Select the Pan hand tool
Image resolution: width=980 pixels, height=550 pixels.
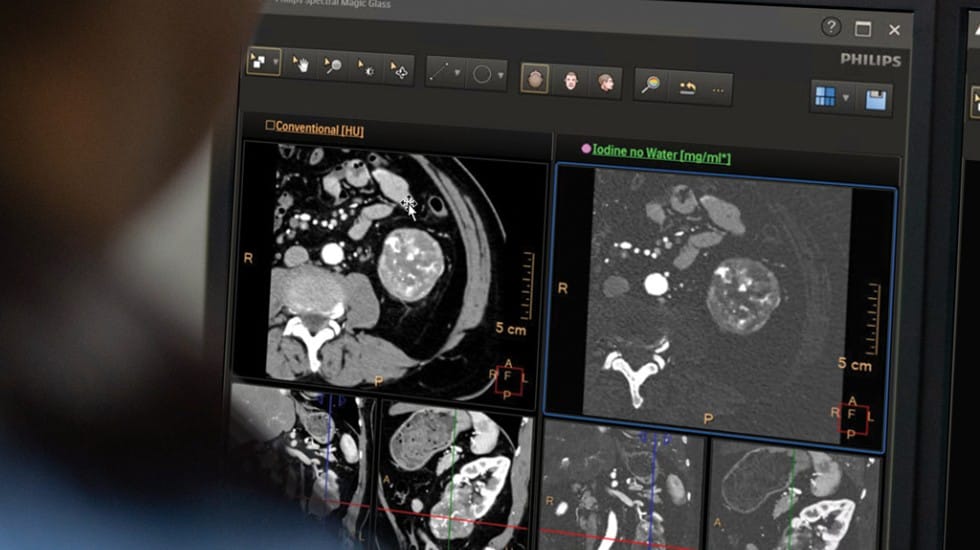301,64
